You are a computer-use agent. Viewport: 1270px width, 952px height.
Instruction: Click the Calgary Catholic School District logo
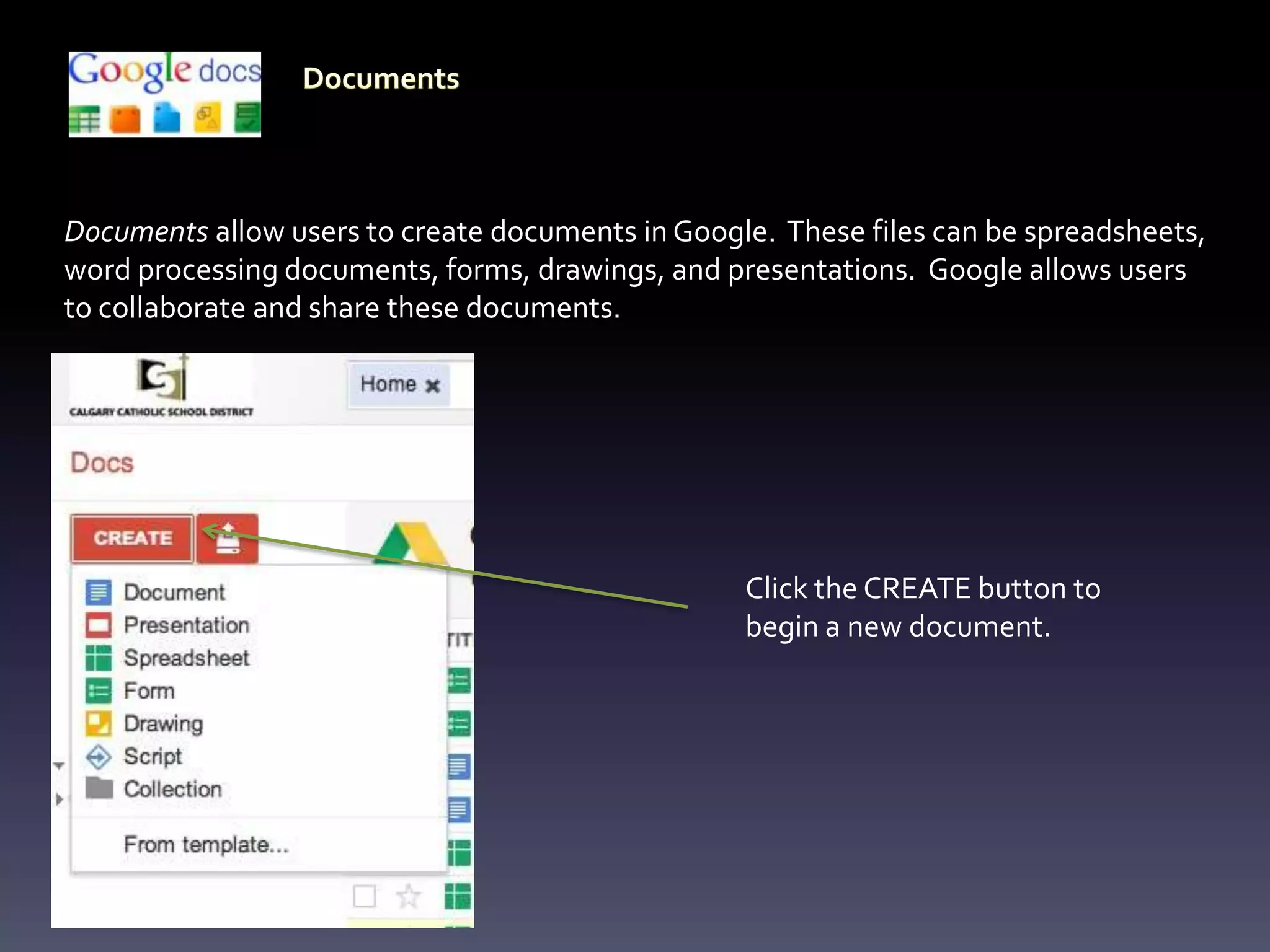point(161,386)
